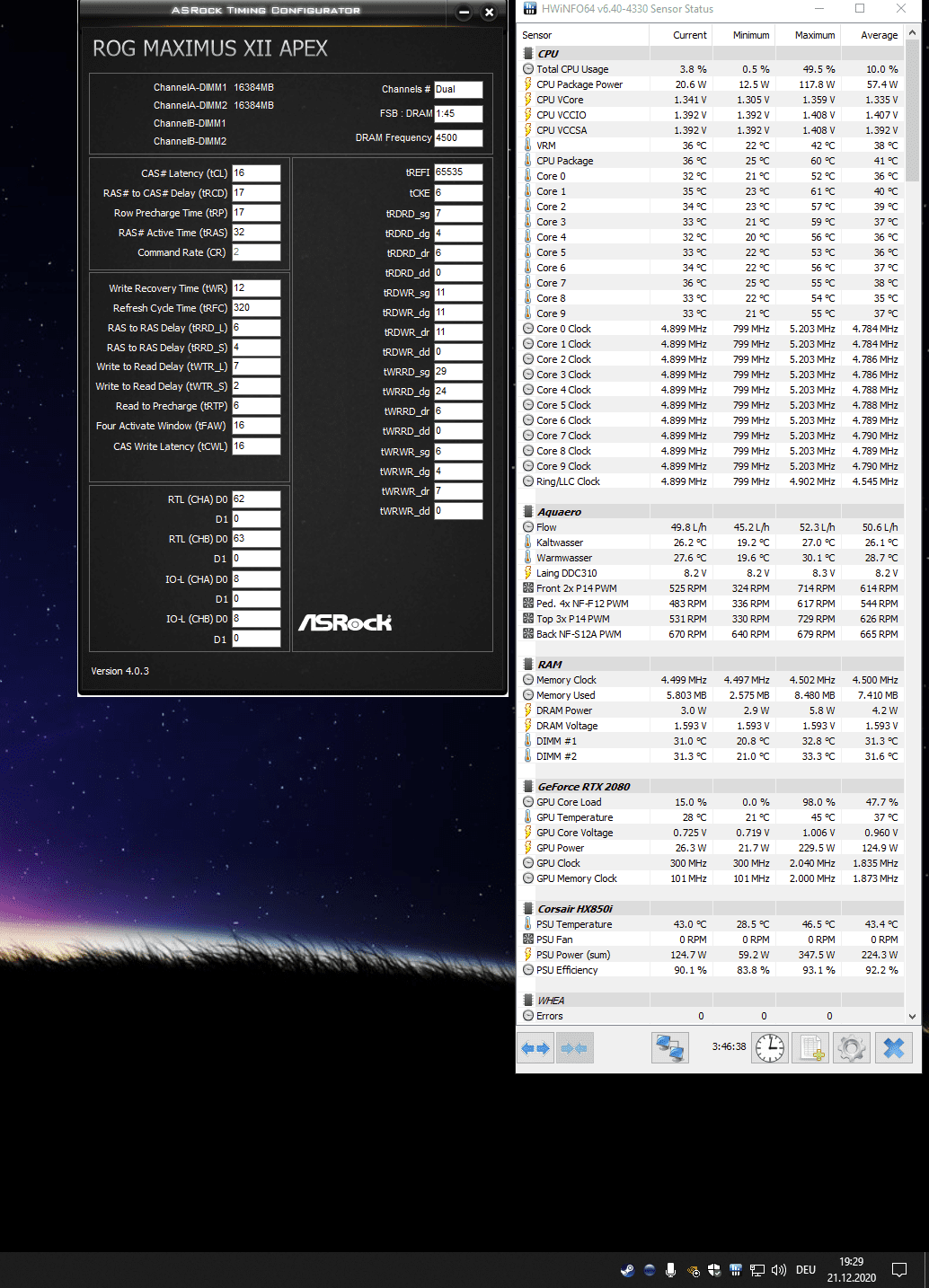This screenshot has width=929, height=1288.
Task: Click the network tray icon
Action: [757, 1270]
